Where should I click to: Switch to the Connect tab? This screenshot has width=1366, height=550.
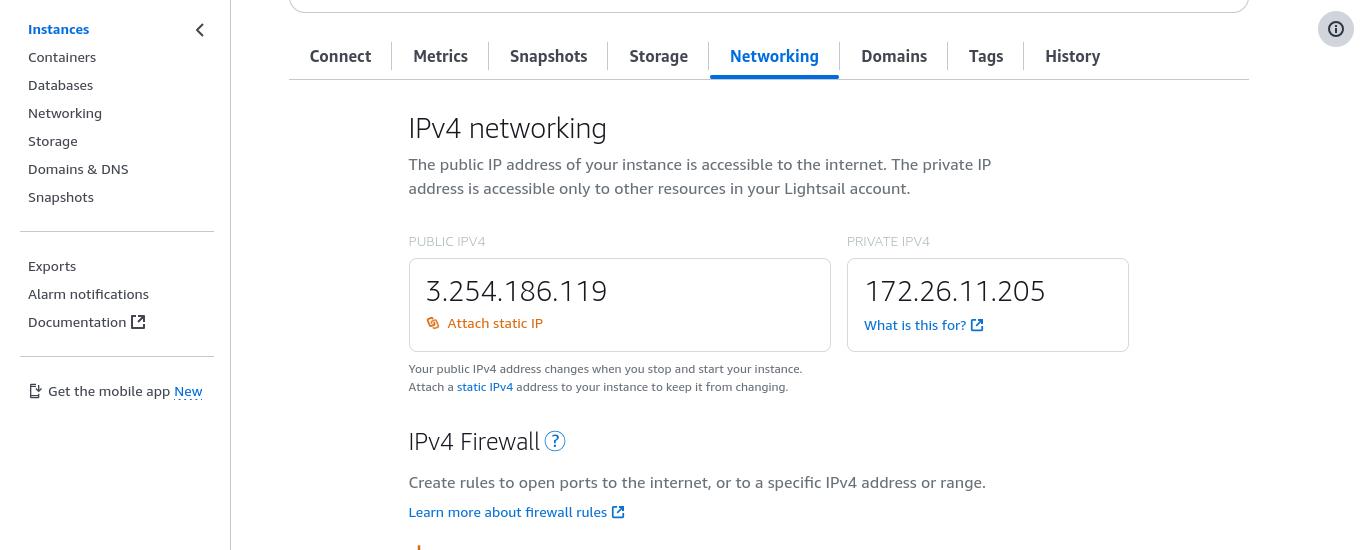(x=340, y=56)
